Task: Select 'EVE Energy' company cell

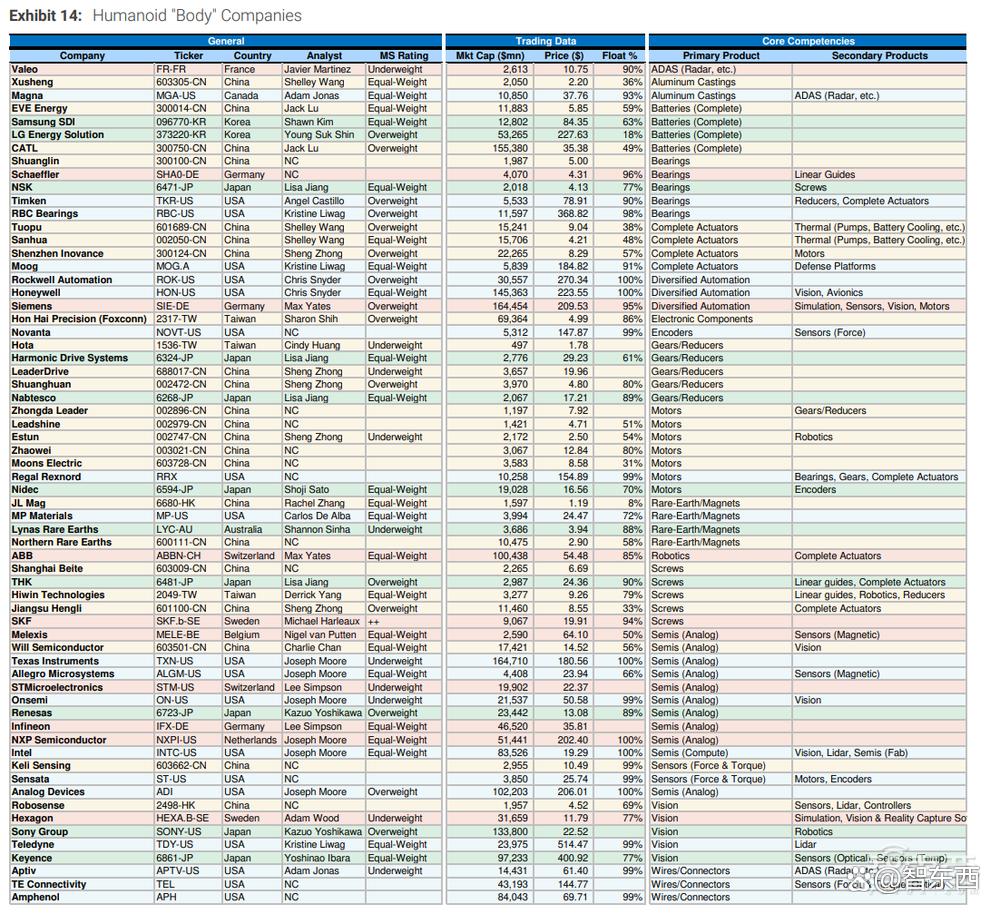Action: (x=39, y=108)
